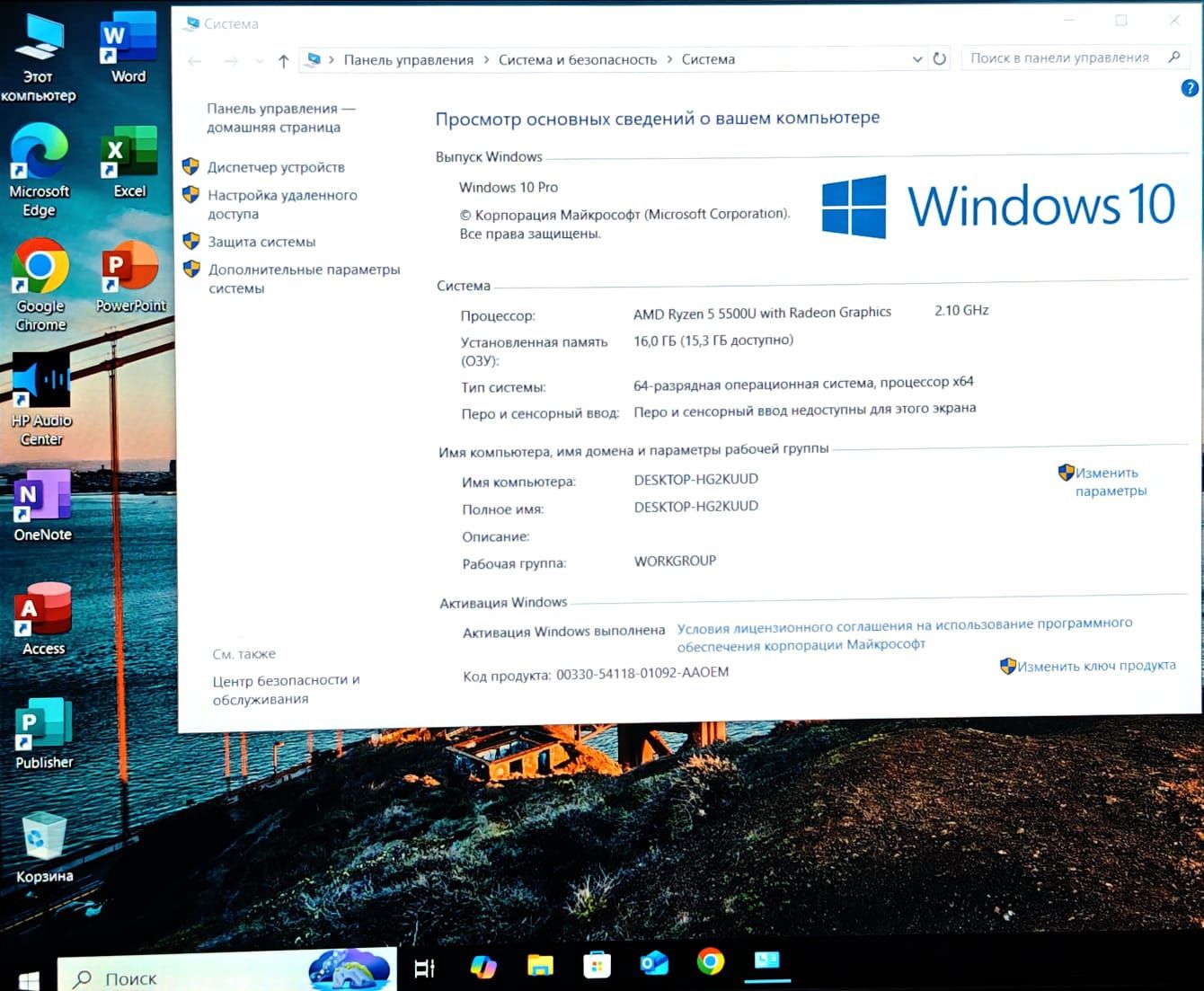The height and width of the screenshot is (991, 1204).
Task: Open the Excel desktop shortcut
Action: tap(129, 163)
